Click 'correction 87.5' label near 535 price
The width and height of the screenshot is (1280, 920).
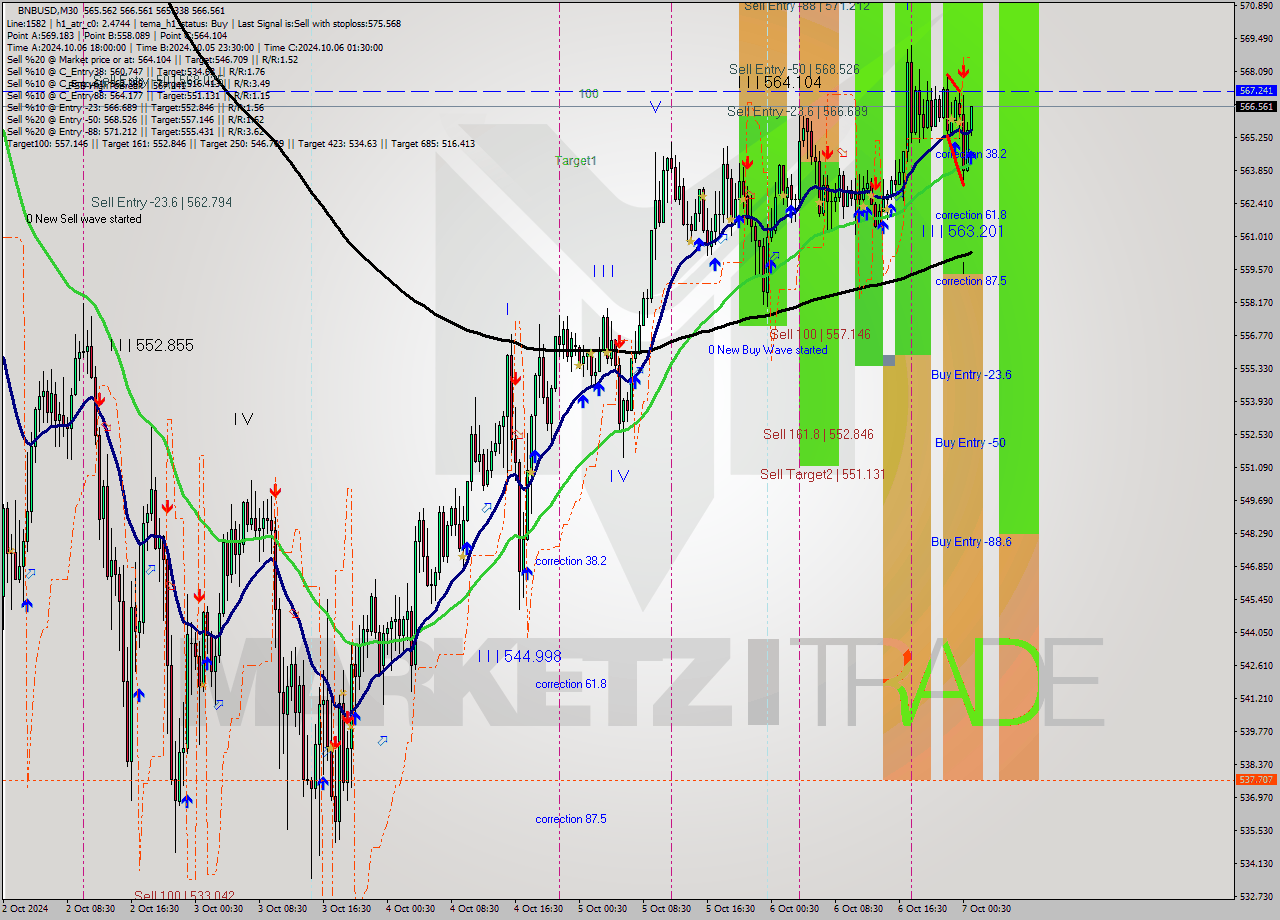pyautogui.click(x=571, y=819)
